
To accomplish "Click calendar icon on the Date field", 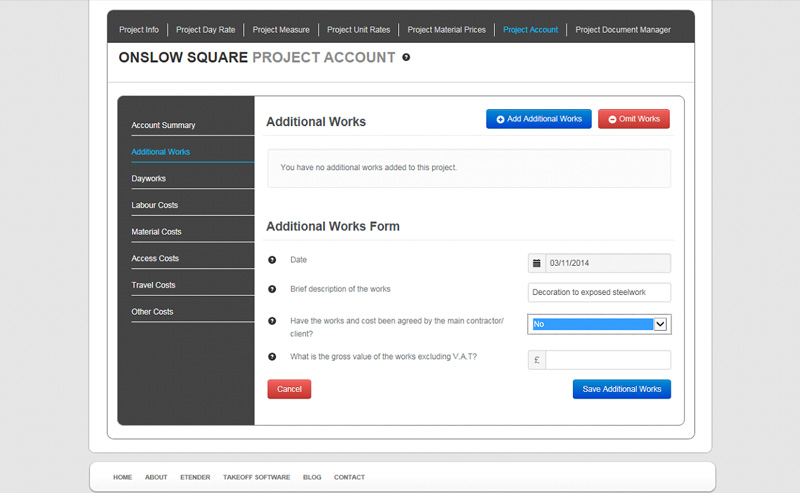I will [x=537, y=264].
